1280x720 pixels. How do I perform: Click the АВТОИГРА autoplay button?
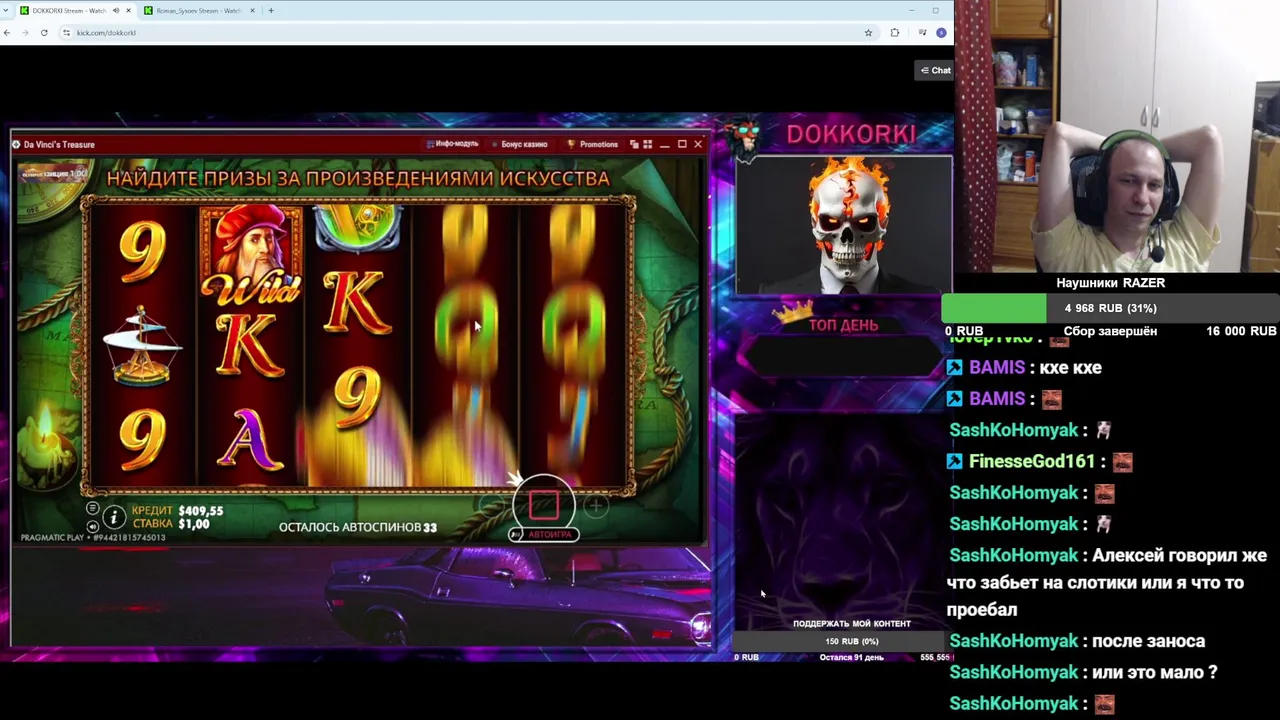coord(544,535)
